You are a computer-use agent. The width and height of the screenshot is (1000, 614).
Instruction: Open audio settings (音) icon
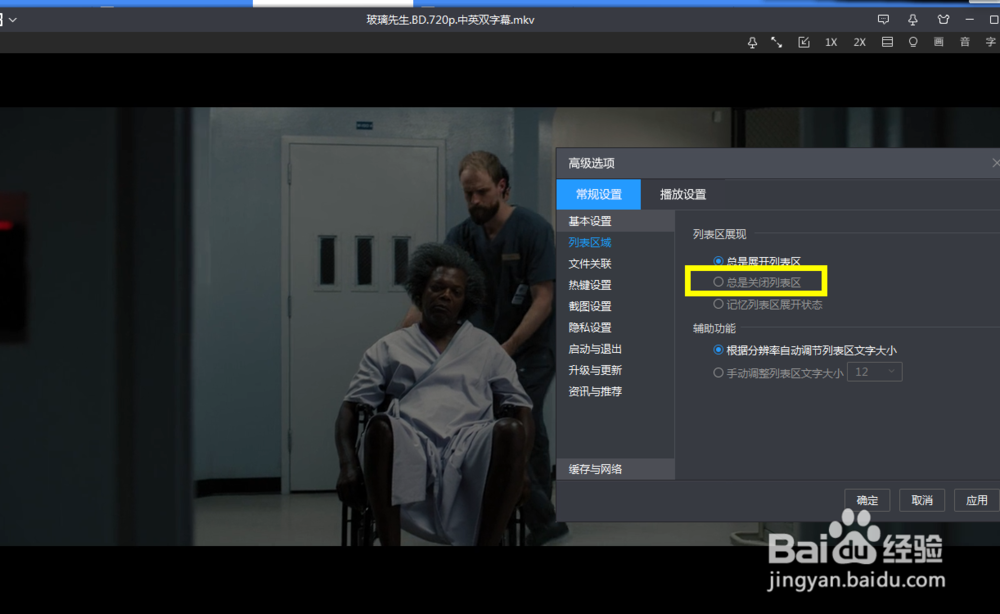click(965, 42)
